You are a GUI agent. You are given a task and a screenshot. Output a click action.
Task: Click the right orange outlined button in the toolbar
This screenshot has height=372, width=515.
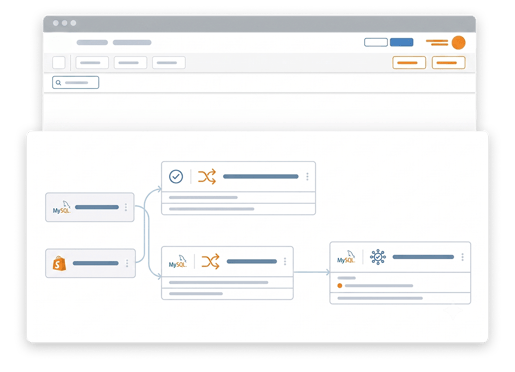tap(448, 63)
